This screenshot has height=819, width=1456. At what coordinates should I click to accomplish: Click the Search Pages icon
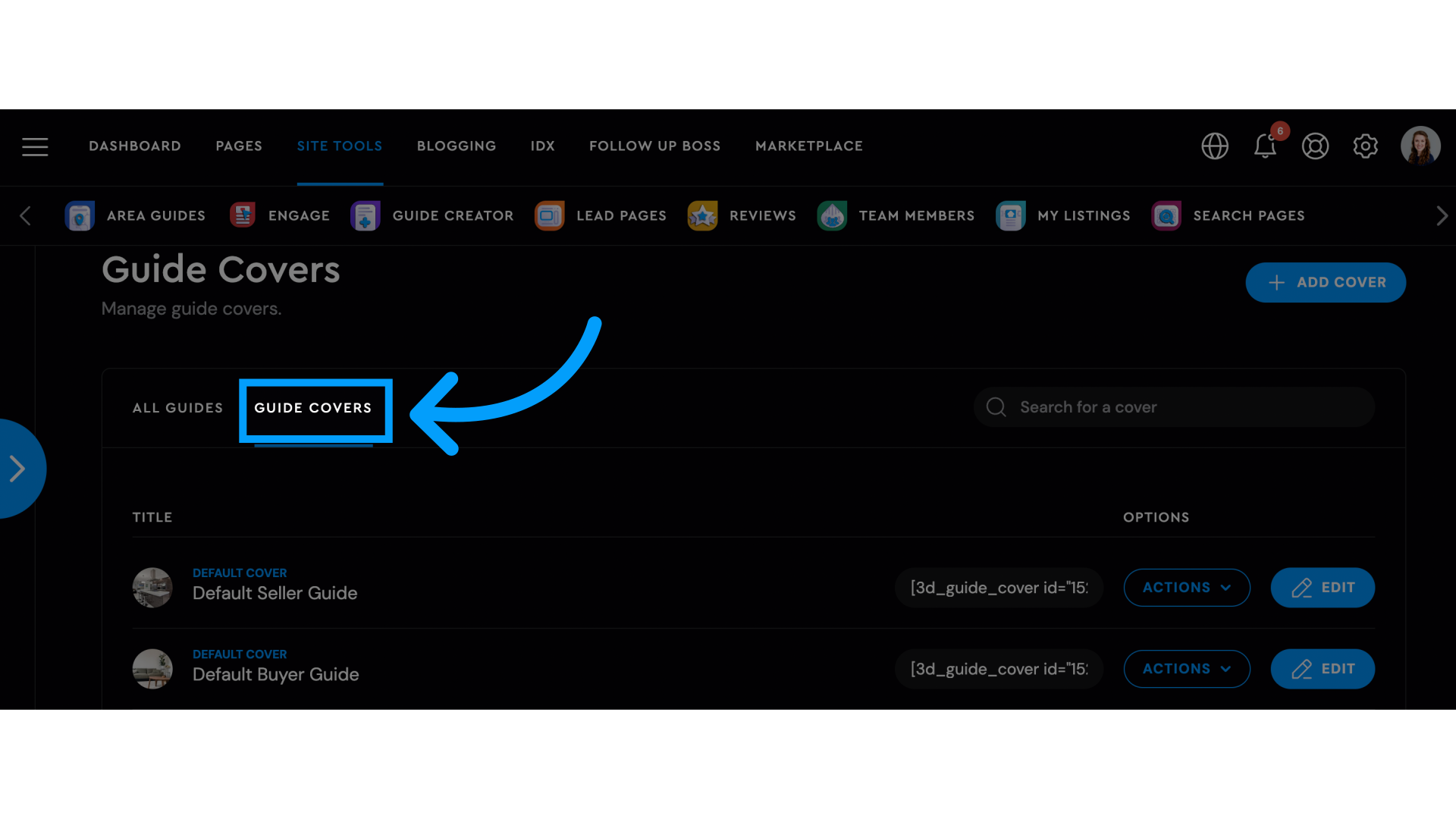[1166, 215]
